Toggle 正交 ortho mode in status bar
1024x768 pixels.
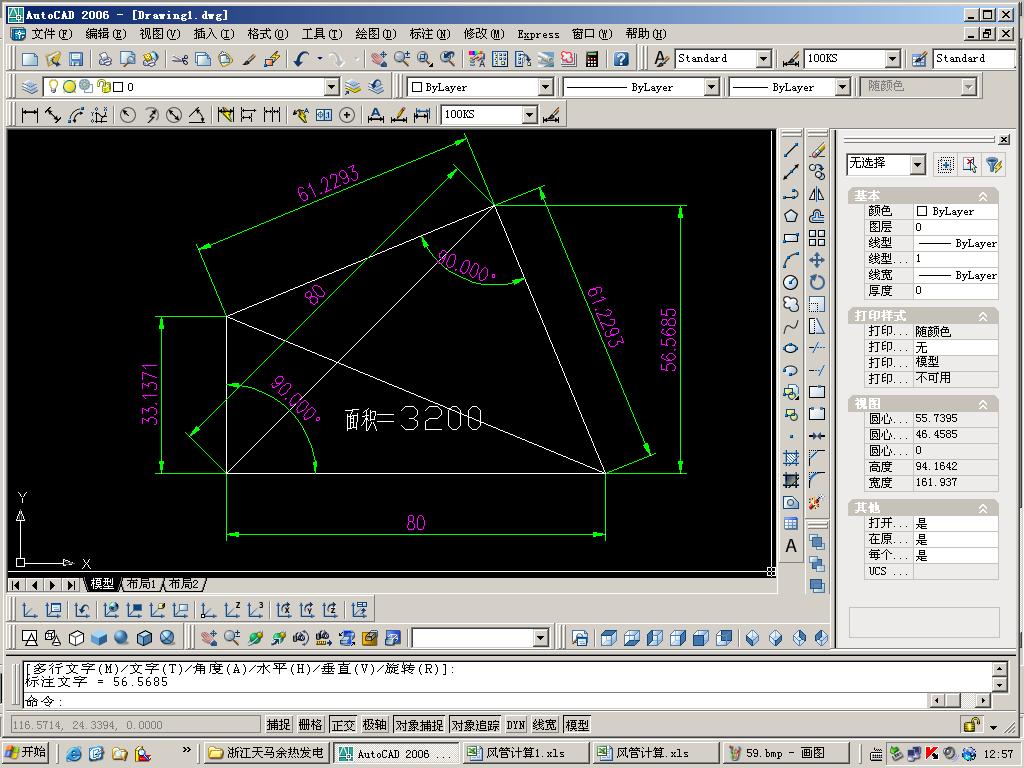(x=343, y=725)
